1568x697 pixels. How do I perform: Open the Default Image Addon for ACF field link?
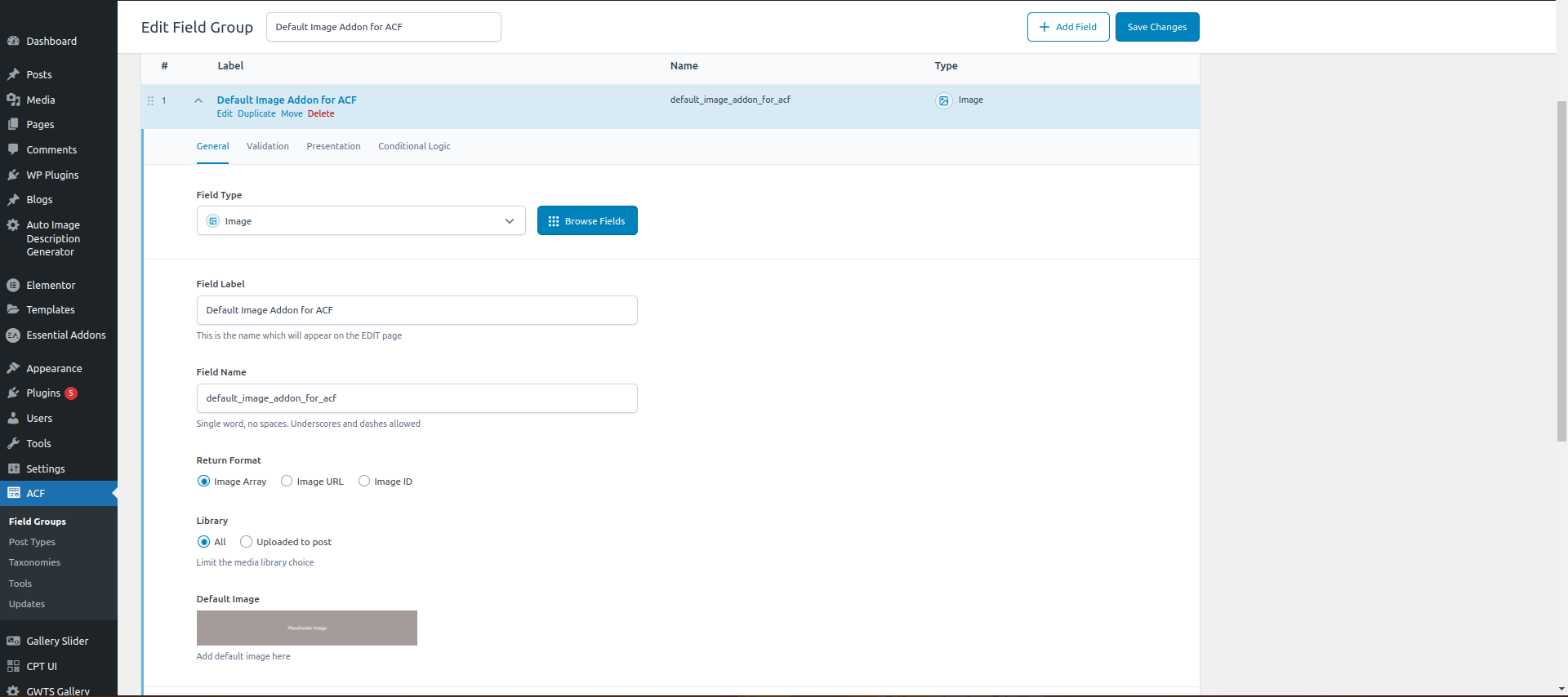tap(287, 100)
